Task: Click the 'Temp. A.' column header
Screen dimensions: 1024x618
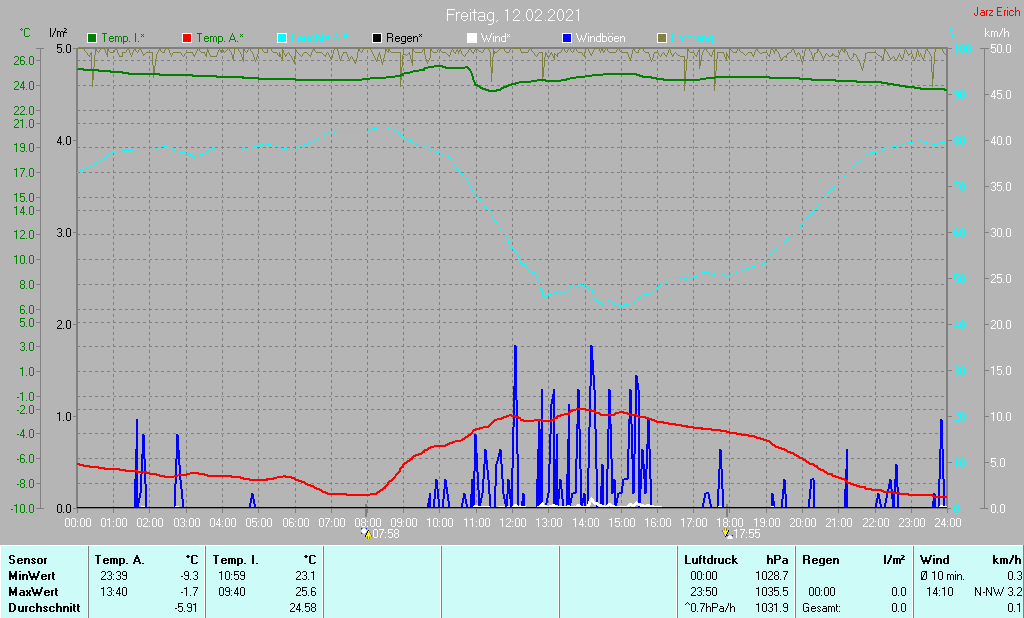Action: (x=120, y=560)
